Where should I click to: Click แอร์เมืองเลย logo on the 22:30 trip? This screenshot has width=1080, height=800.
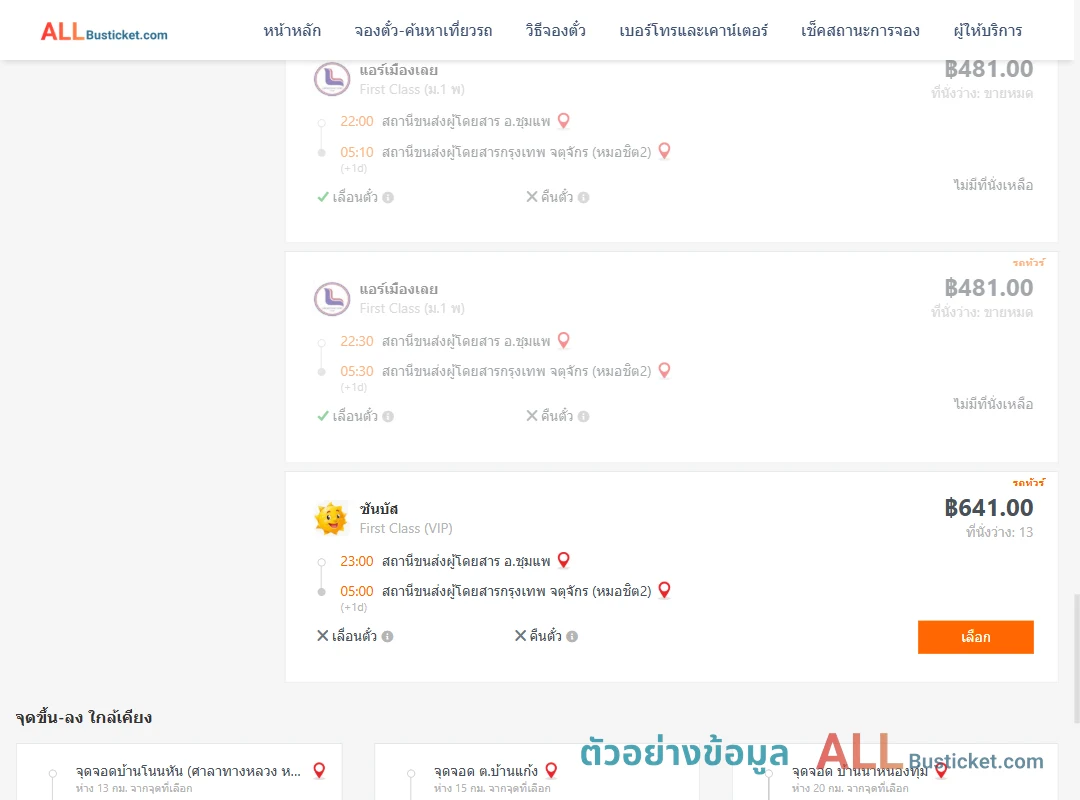332,299
